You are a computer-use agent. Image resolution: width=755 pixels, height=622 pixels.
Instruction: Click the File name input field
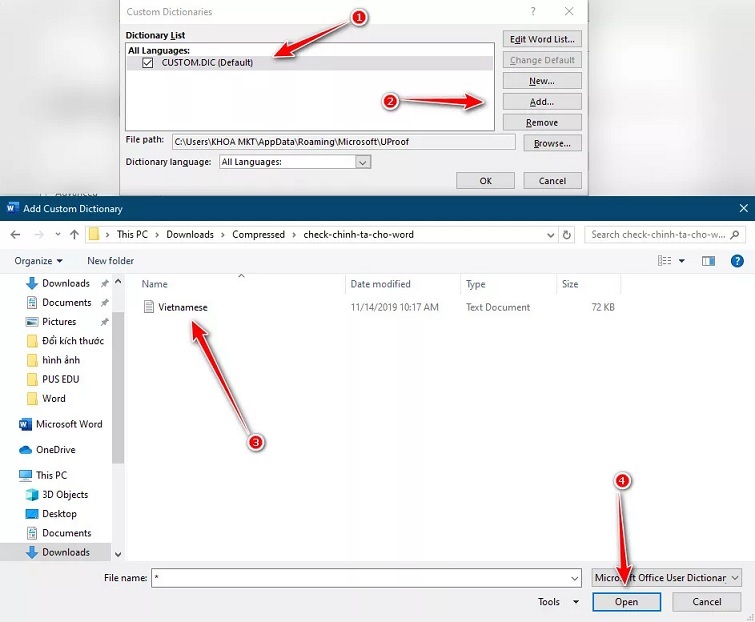(365, 578)
